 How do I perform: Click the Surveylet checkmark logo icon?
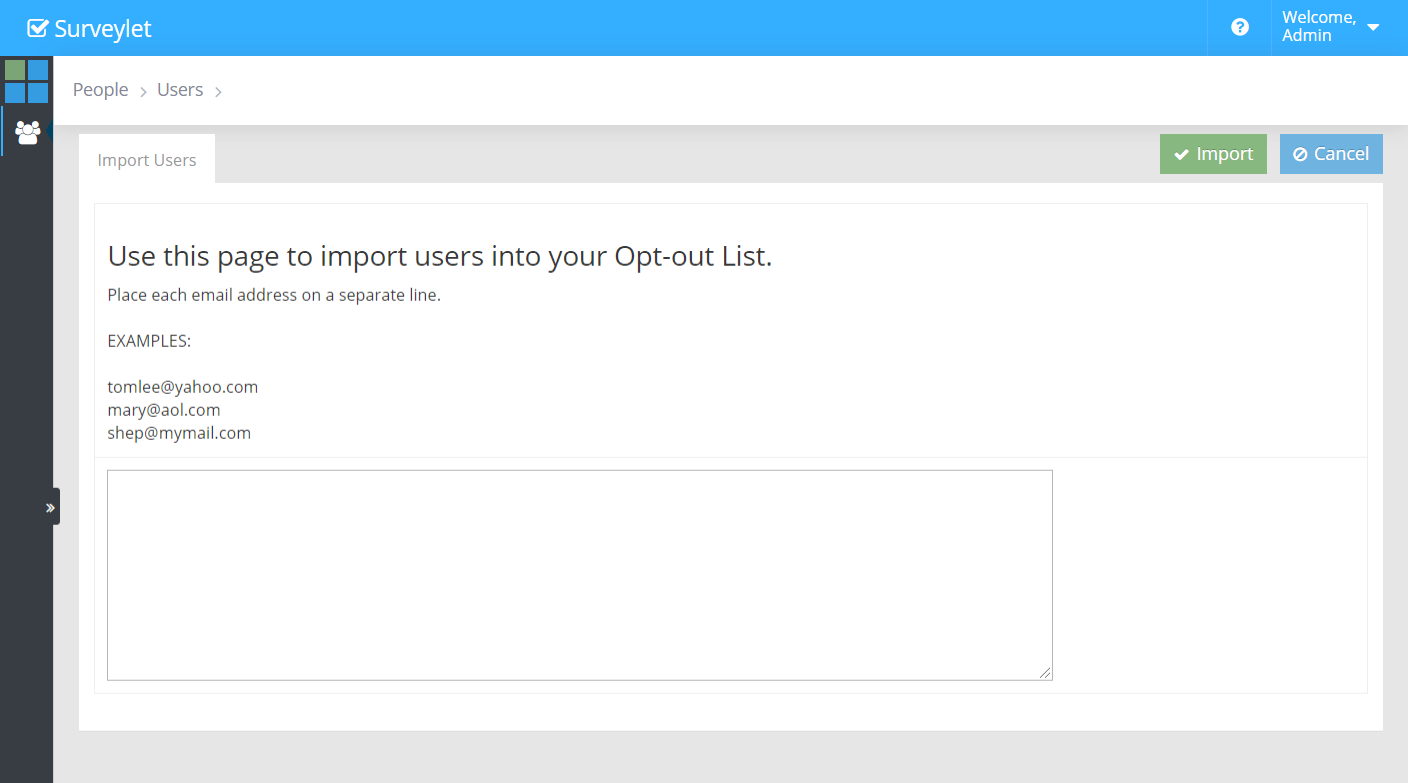coord(38,28)
